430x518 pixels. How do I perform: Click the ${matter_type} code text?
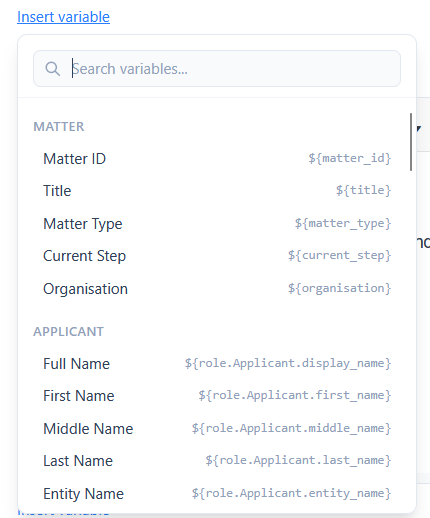(342, 223)
